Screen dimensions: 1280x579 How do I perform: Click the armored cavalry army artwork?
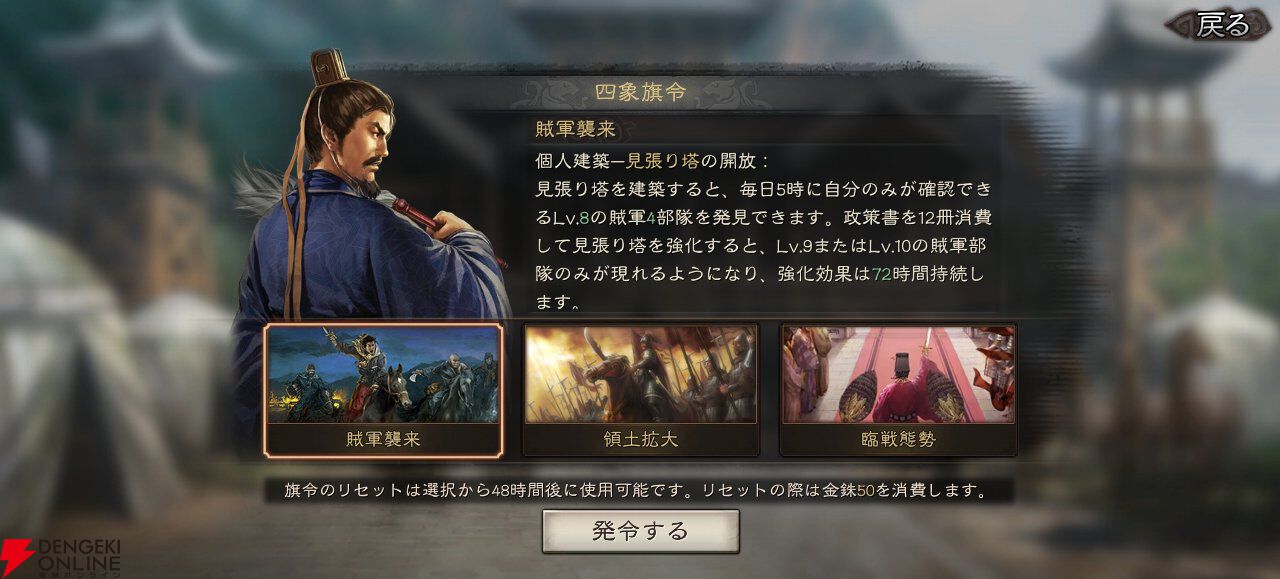click(x=640, y=374)
